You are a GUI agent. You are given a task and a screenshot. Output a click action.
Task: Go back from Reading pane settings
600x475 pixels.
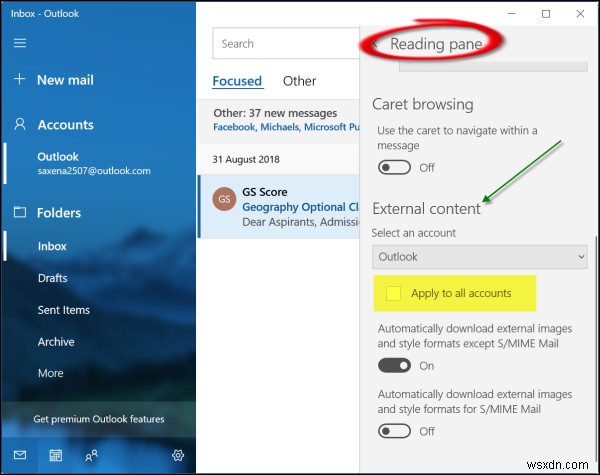[375, 44]
